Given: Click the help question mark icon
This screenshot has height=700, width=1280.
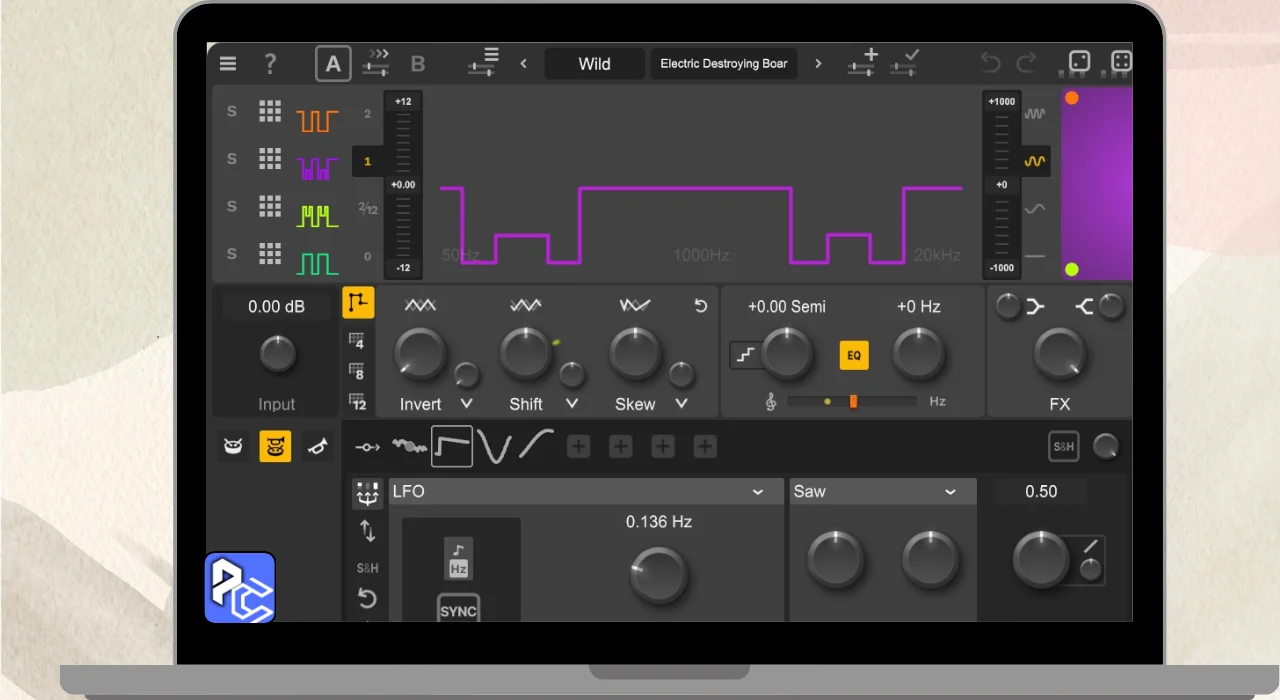Looking at the screenshot, I should point(270,64).
